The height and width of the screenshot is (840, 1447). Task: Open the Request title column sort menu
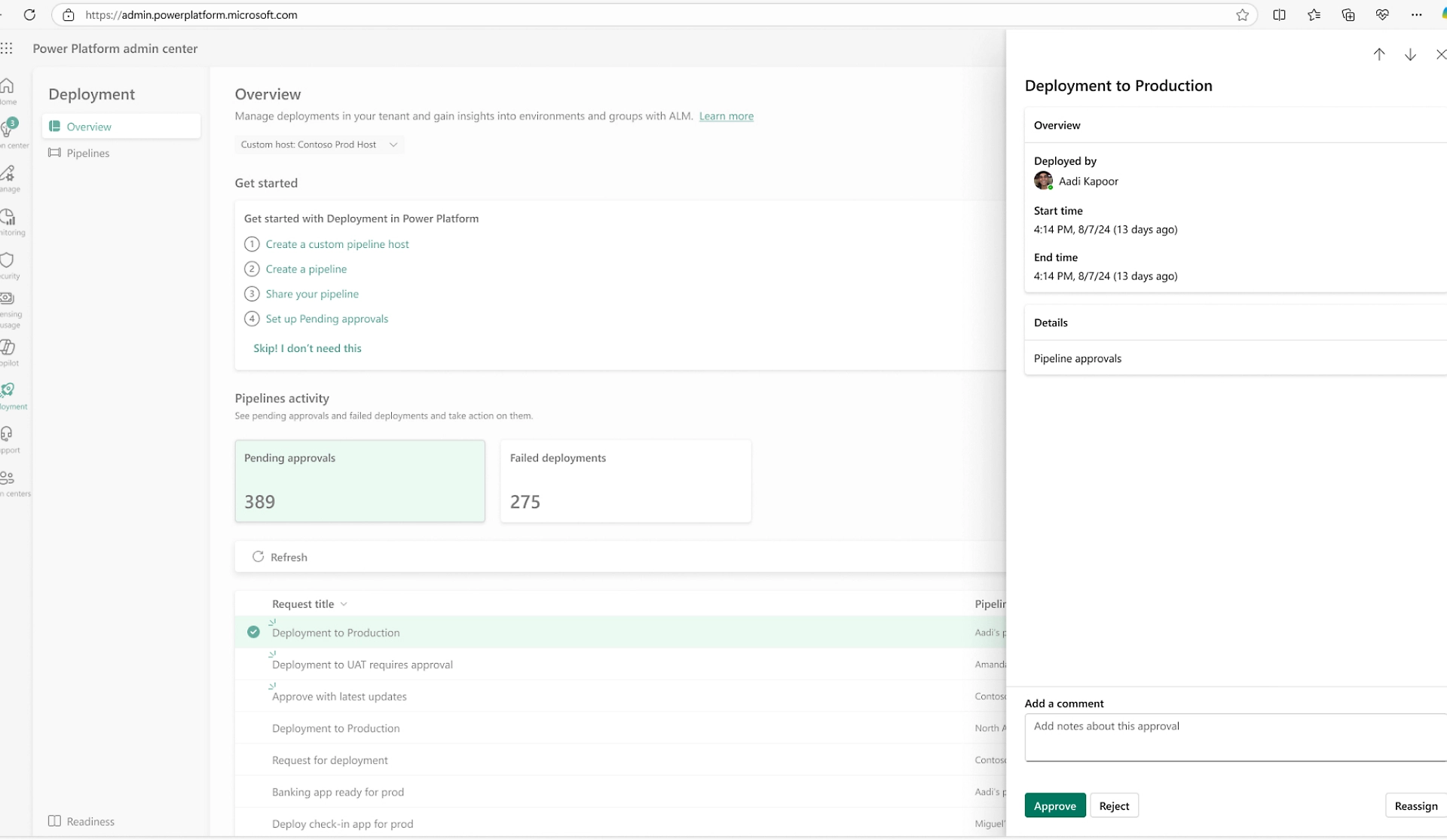[x=344, y=604]
